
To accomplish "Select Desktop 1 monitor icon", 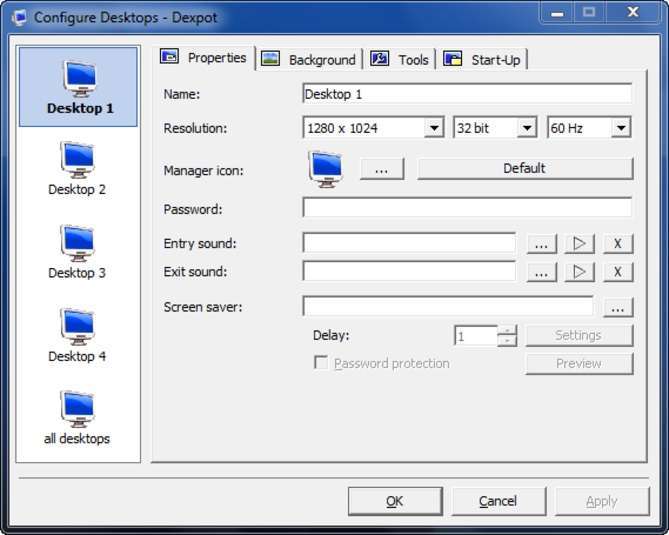I will [79, 79].
